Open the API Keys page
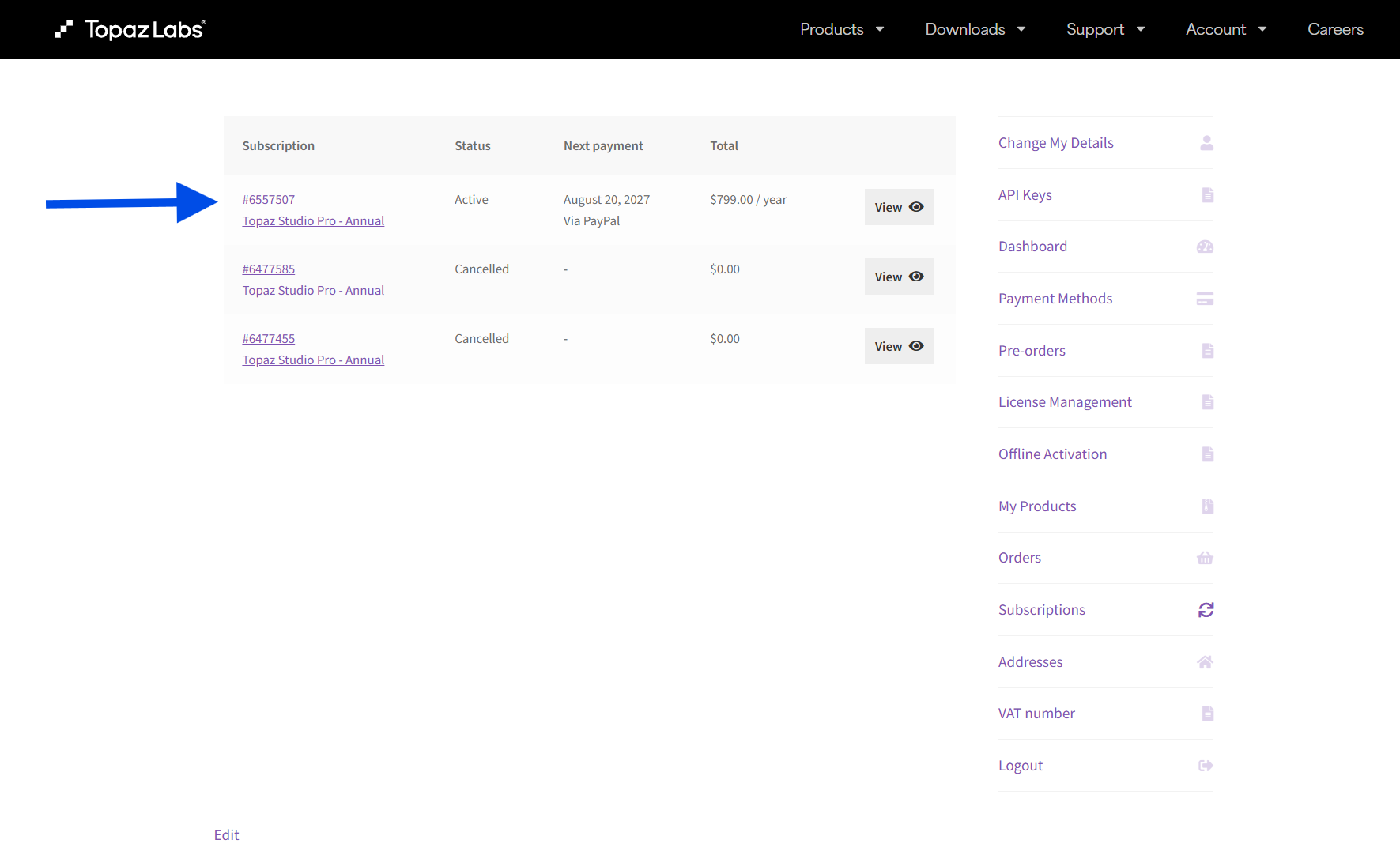The height and width of the screenshot is (866, 1400). pos(1025,195)
